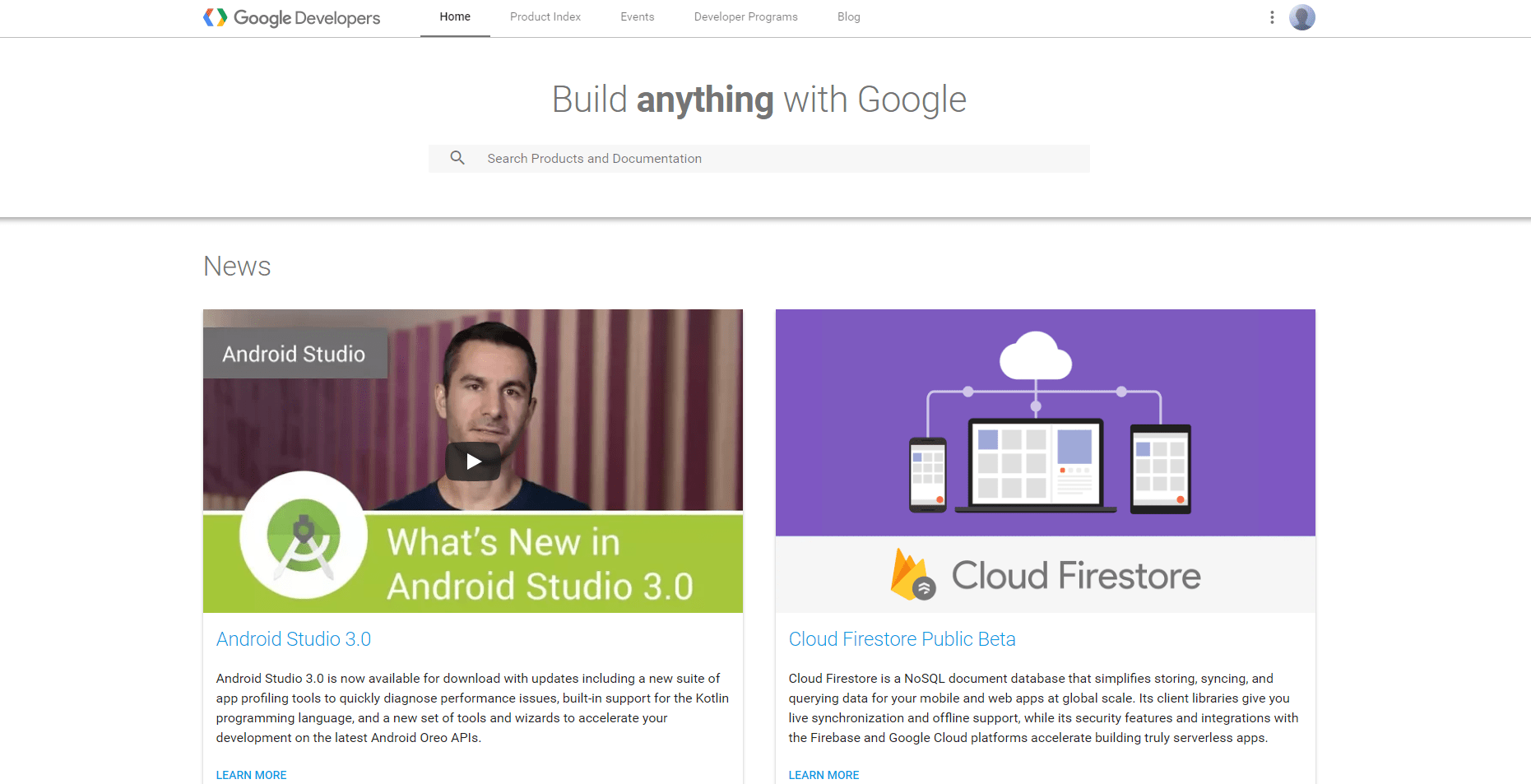Open the Product Index tab
The image size is (1531, 784).
pos(545,17)
